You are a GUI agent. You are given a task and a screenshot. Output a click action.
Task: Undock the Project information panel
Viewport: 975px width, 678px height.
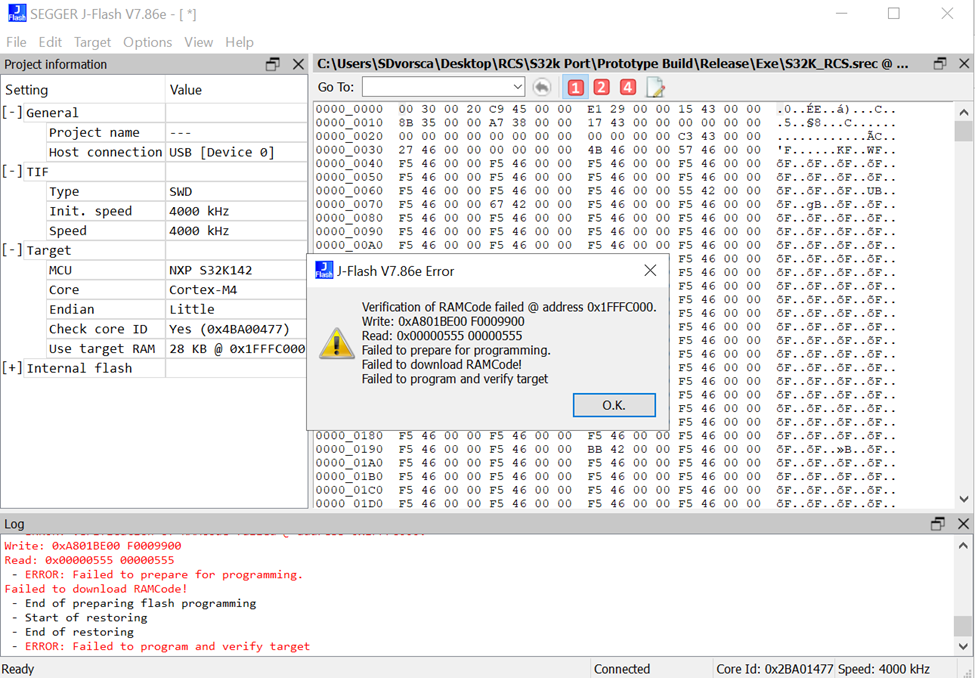point(272,63)
